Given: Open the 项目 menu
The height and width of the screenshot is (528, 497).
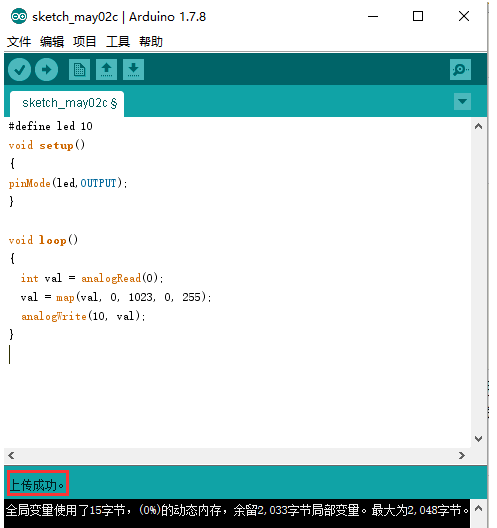Looking at the screenshot, I should (x=85, y=42).
